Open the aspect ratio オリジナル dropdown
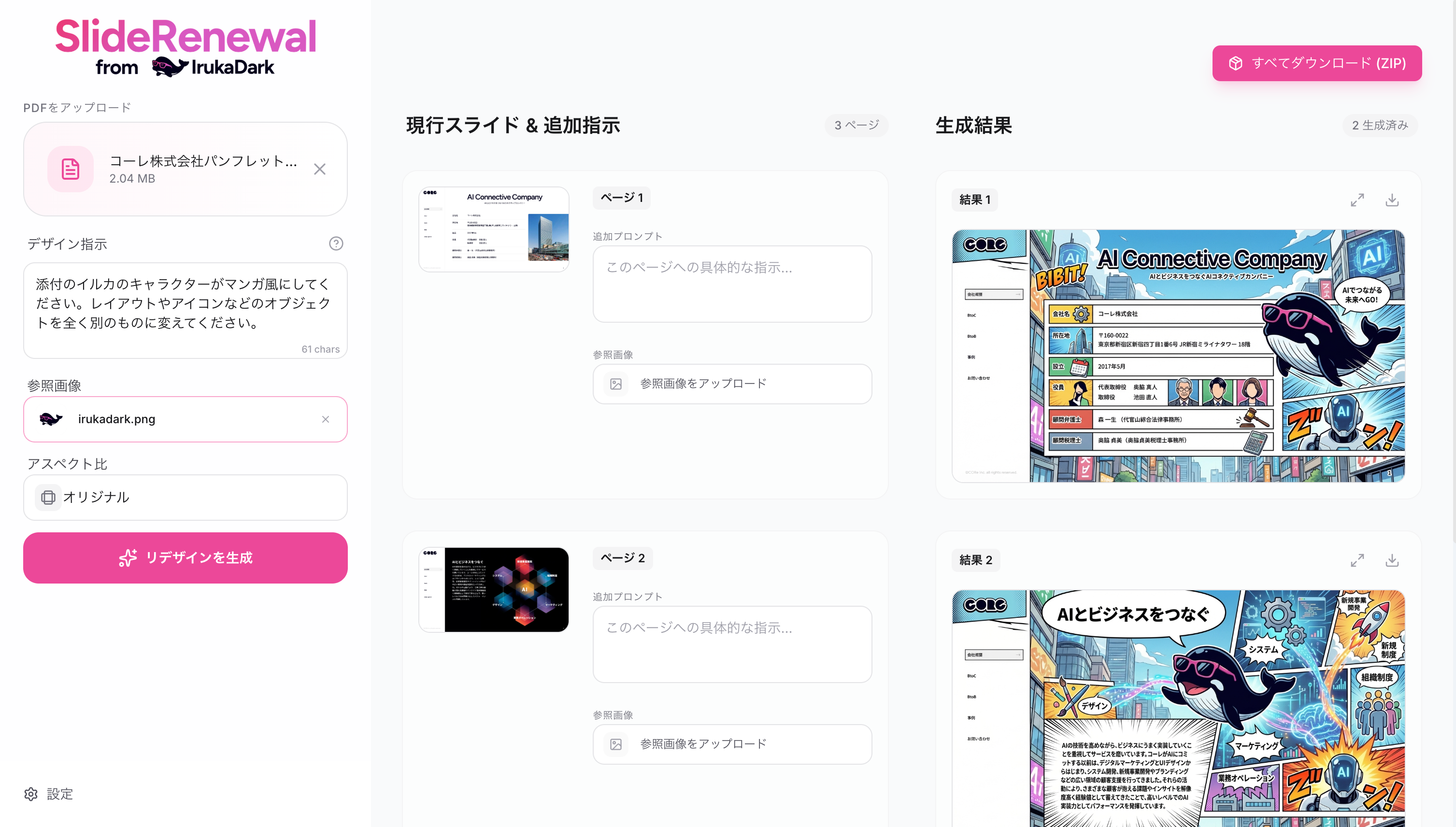The height and width of the screenshot is (827, 1456). click(185, 498)
